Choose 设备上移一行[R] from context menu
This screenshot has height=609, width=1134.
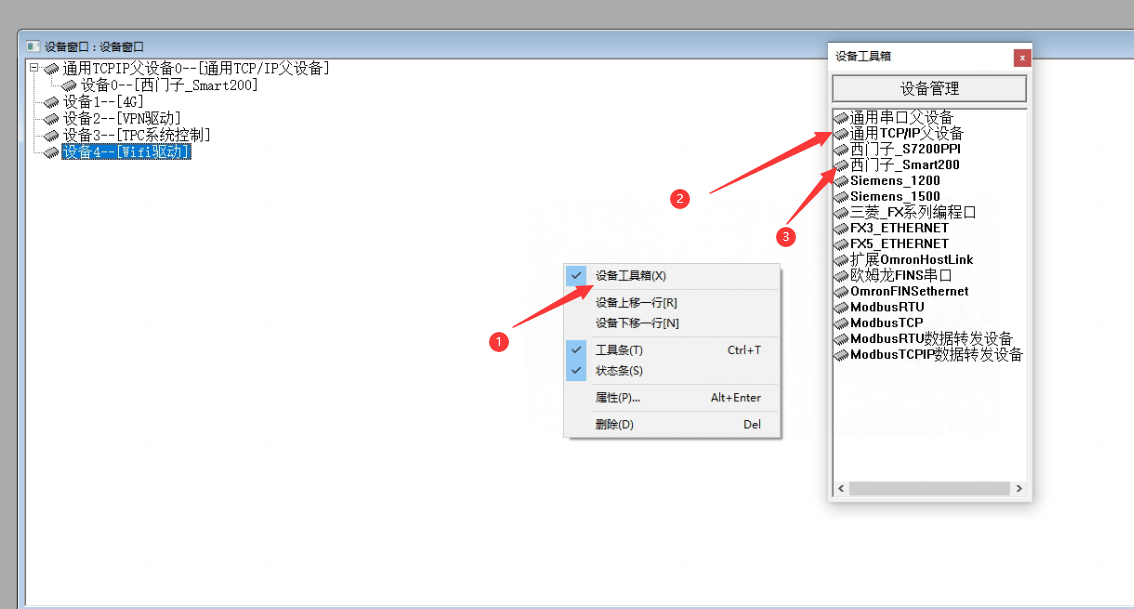(672, 302)
